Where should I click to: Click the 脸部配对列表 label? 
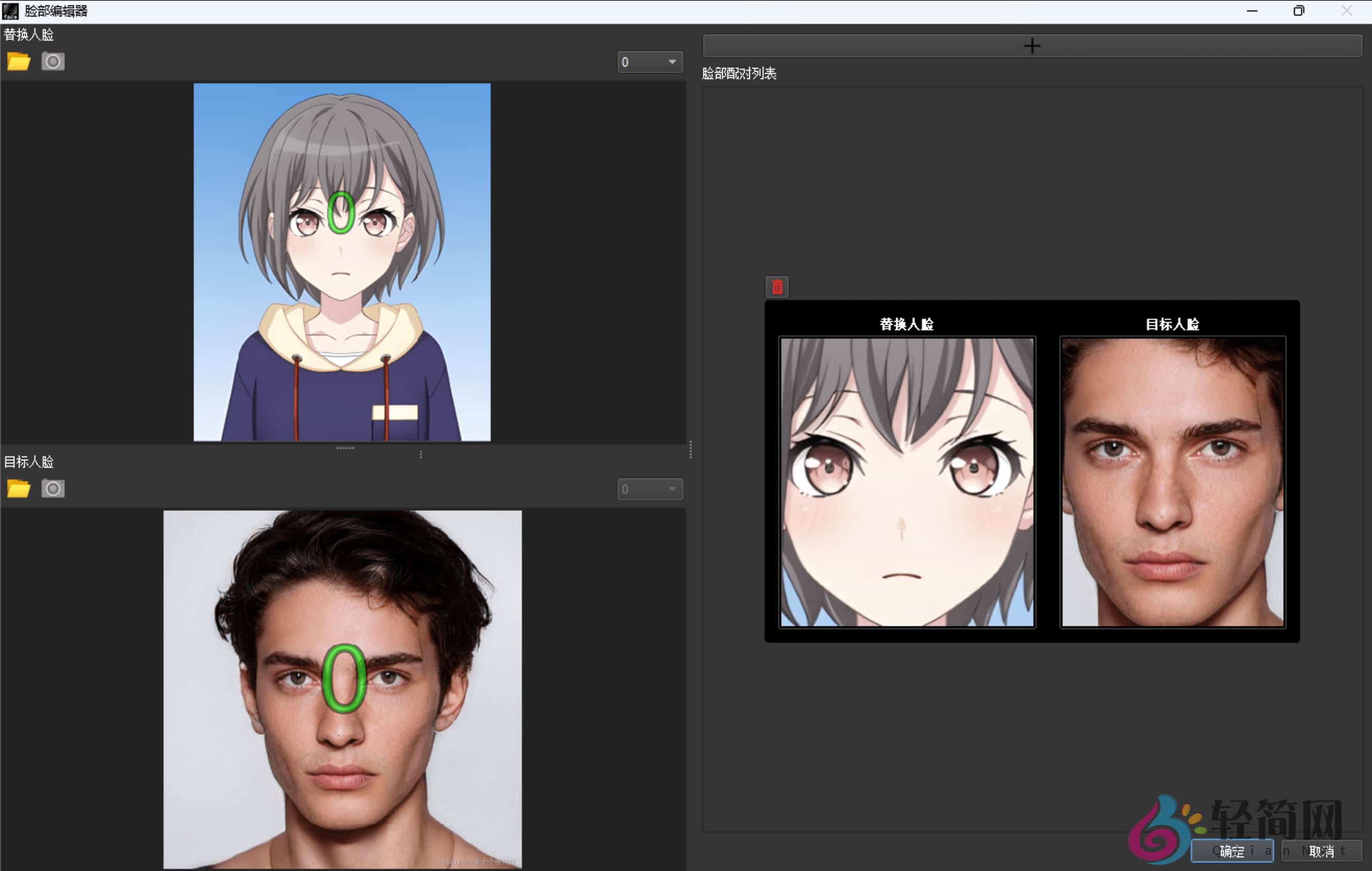(x=739, y=73)
